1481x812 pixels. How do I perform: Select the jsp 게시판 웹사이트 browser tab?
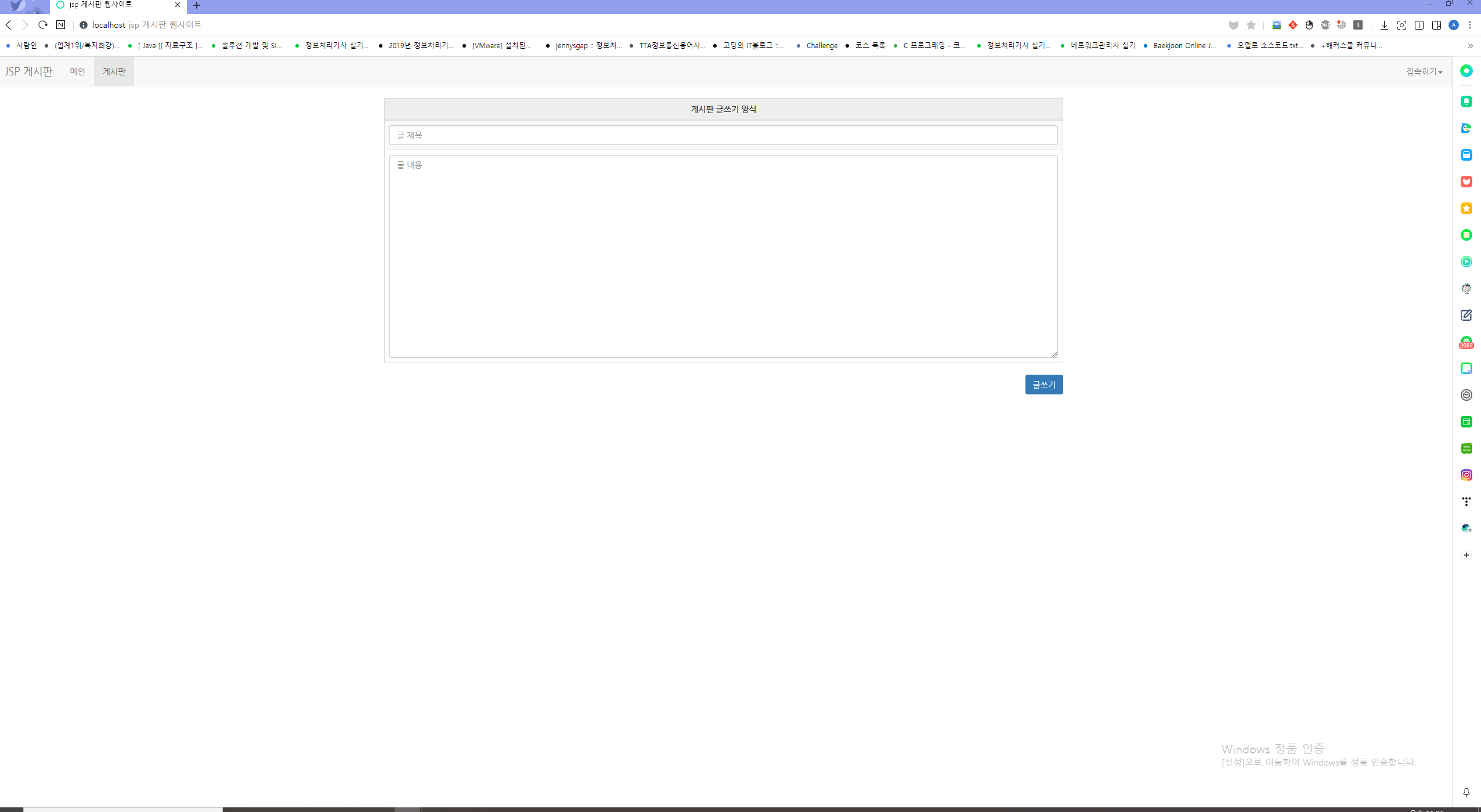pos(113,5)
